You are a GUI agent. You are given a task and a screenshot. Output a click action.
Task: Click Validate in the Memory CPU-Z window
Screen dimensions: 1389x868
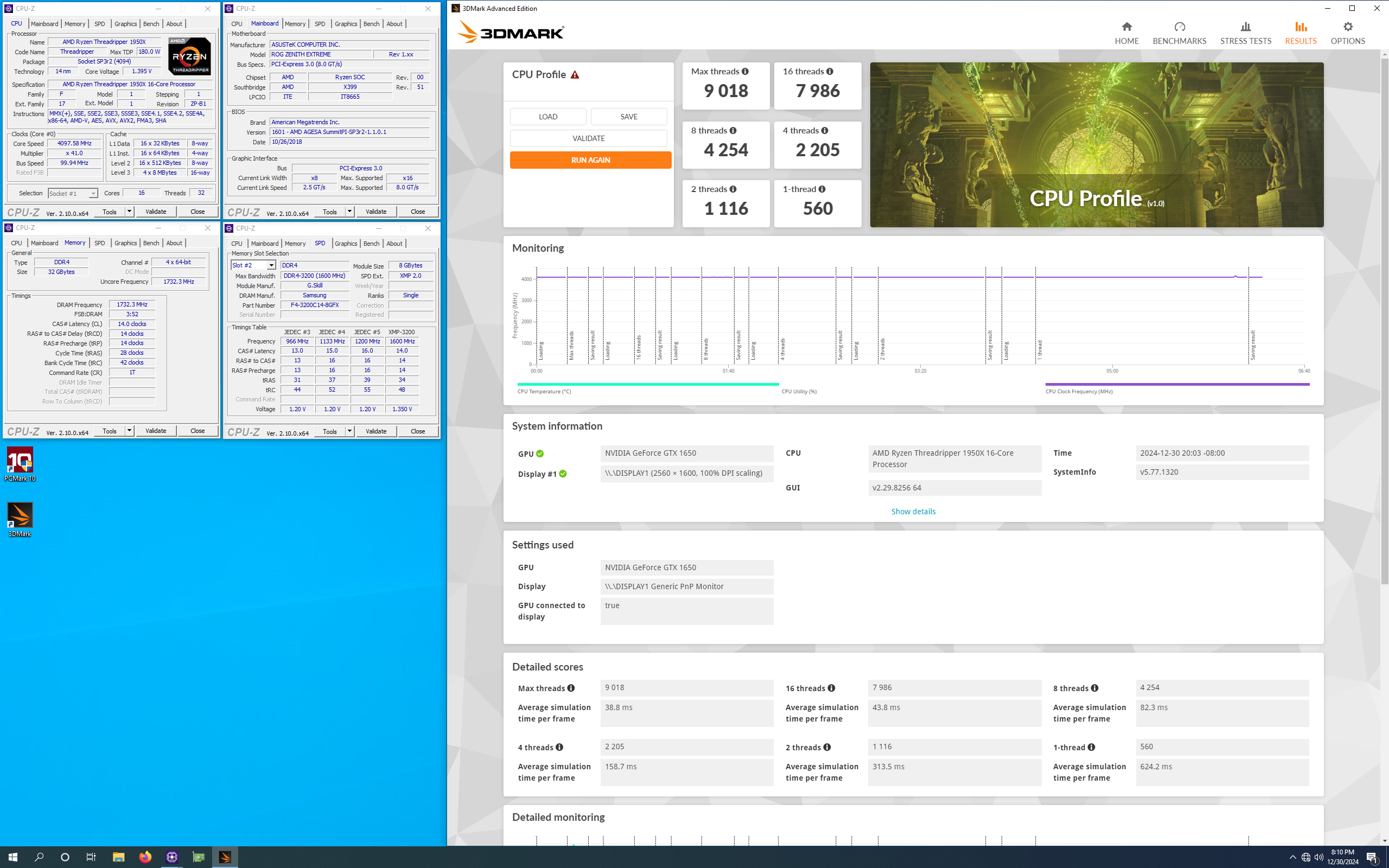[156, 431]
